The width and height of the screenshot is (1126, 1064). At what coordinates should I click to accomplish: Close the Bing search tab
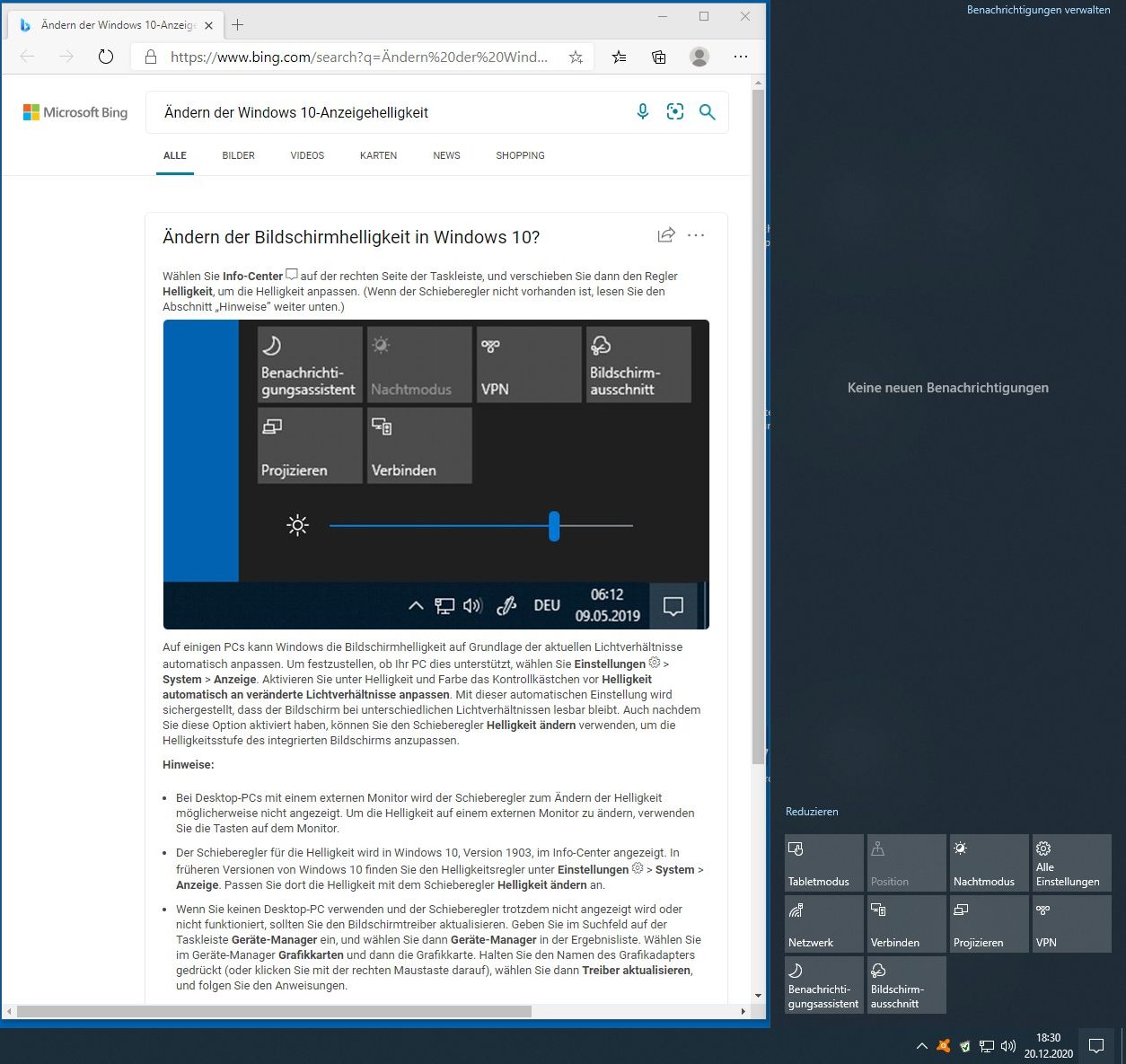click(208, 25)
